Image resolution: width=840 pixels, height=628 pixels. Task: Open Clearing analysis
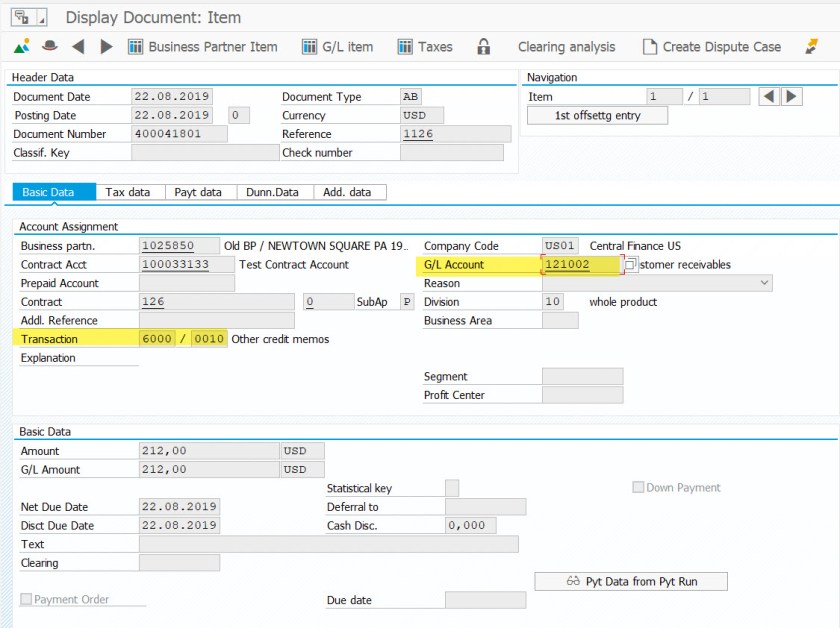(x=566, y=47)
